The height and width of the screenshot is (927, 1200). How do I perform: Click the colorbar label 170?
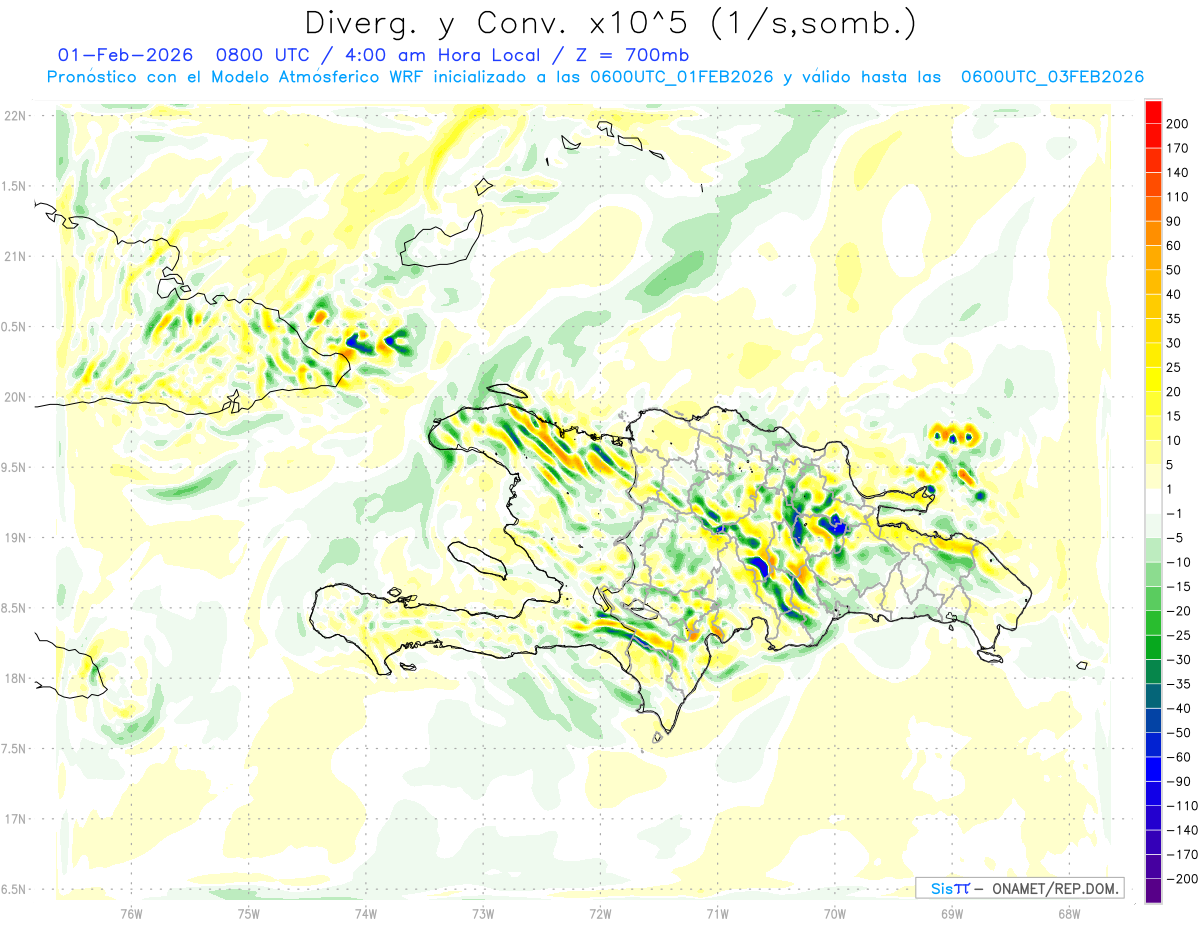(x=1177, y=148)
